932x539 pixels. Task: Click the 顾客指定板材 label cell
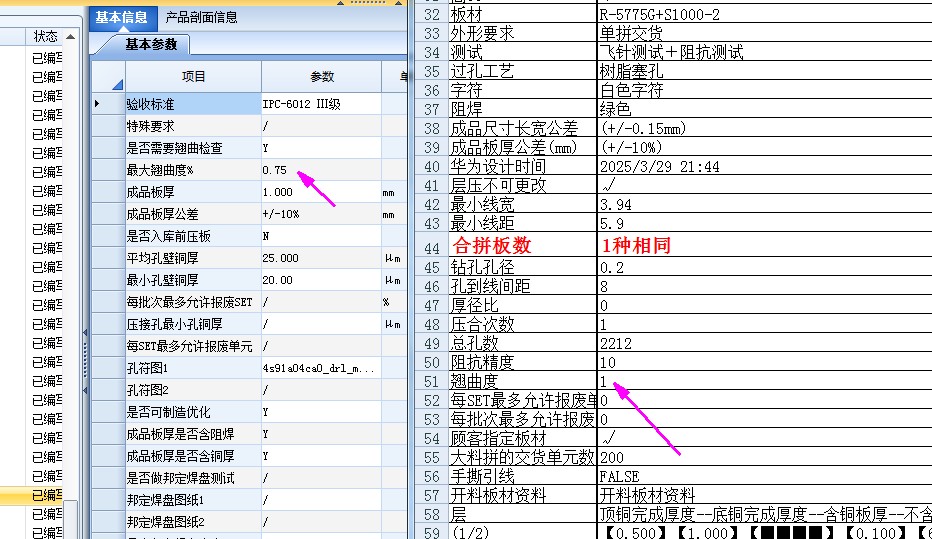[522, 438]
